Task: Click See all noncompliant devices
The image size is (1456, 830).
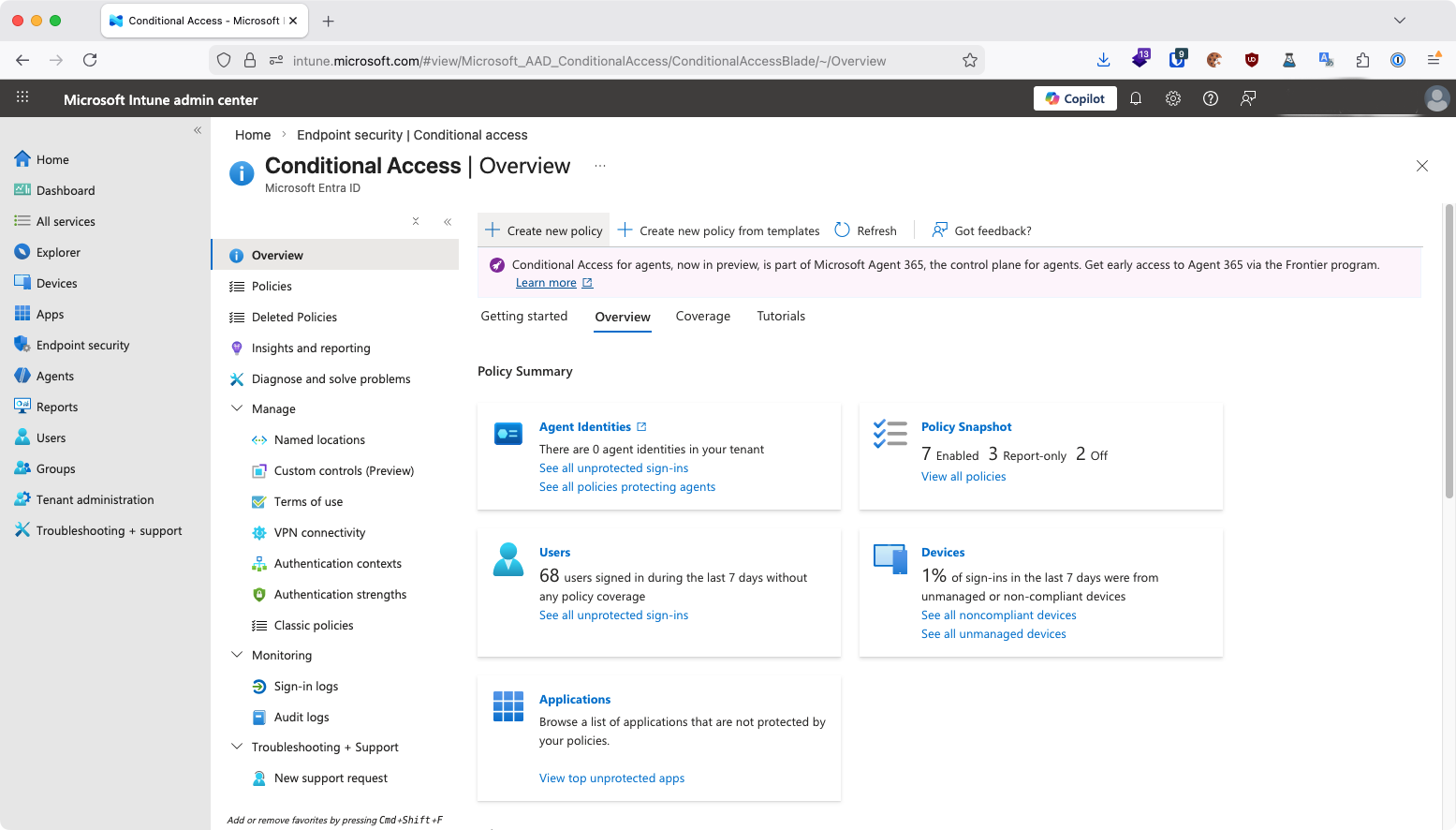Action: tap(999, 615)
